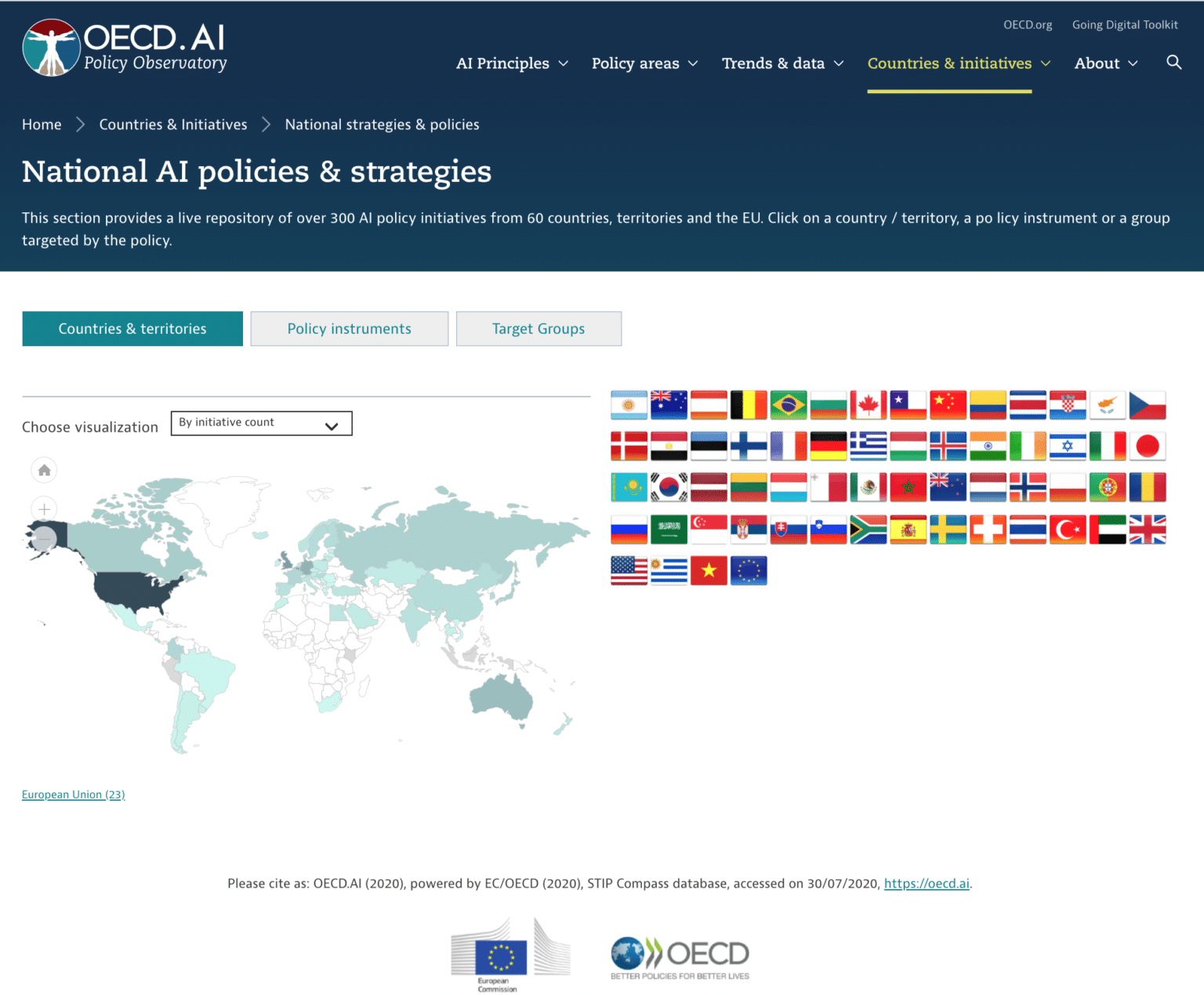Click the Going Digital Toolkit link
The image size is (1204, 995).
[x=1125, y=24]
